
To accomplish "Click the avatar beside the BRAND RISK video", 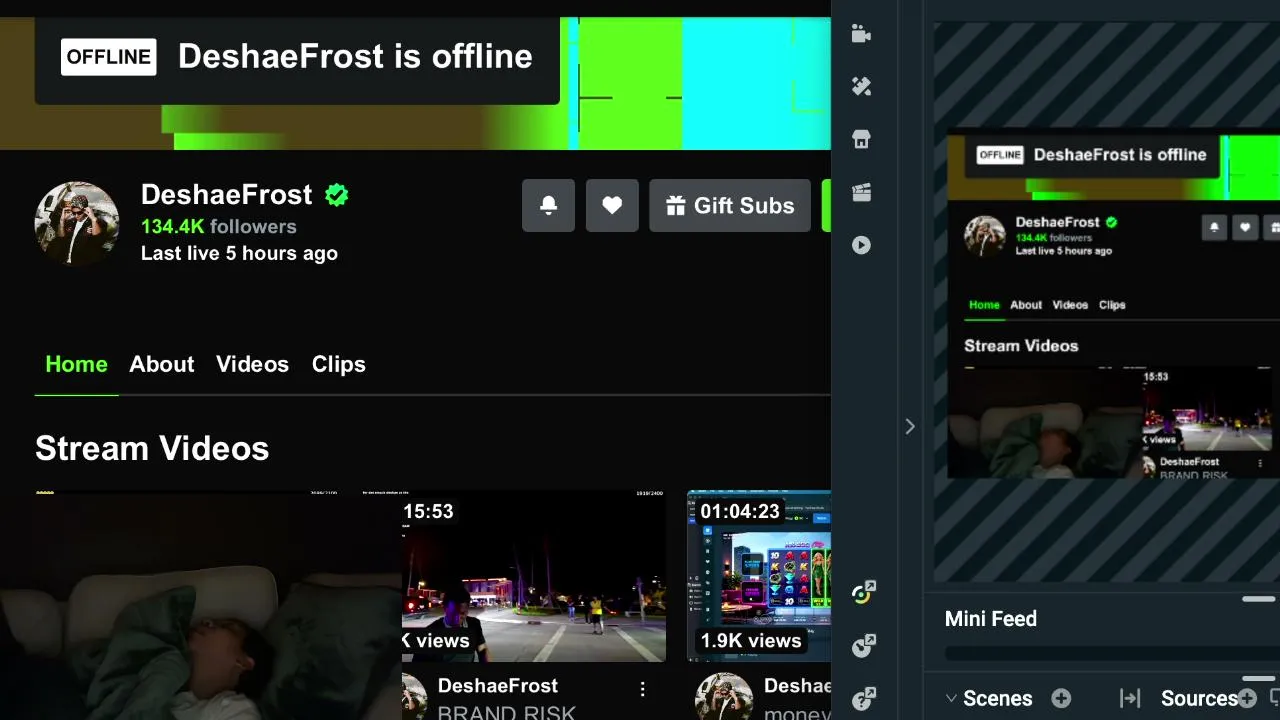I will [x=416, y=696].
